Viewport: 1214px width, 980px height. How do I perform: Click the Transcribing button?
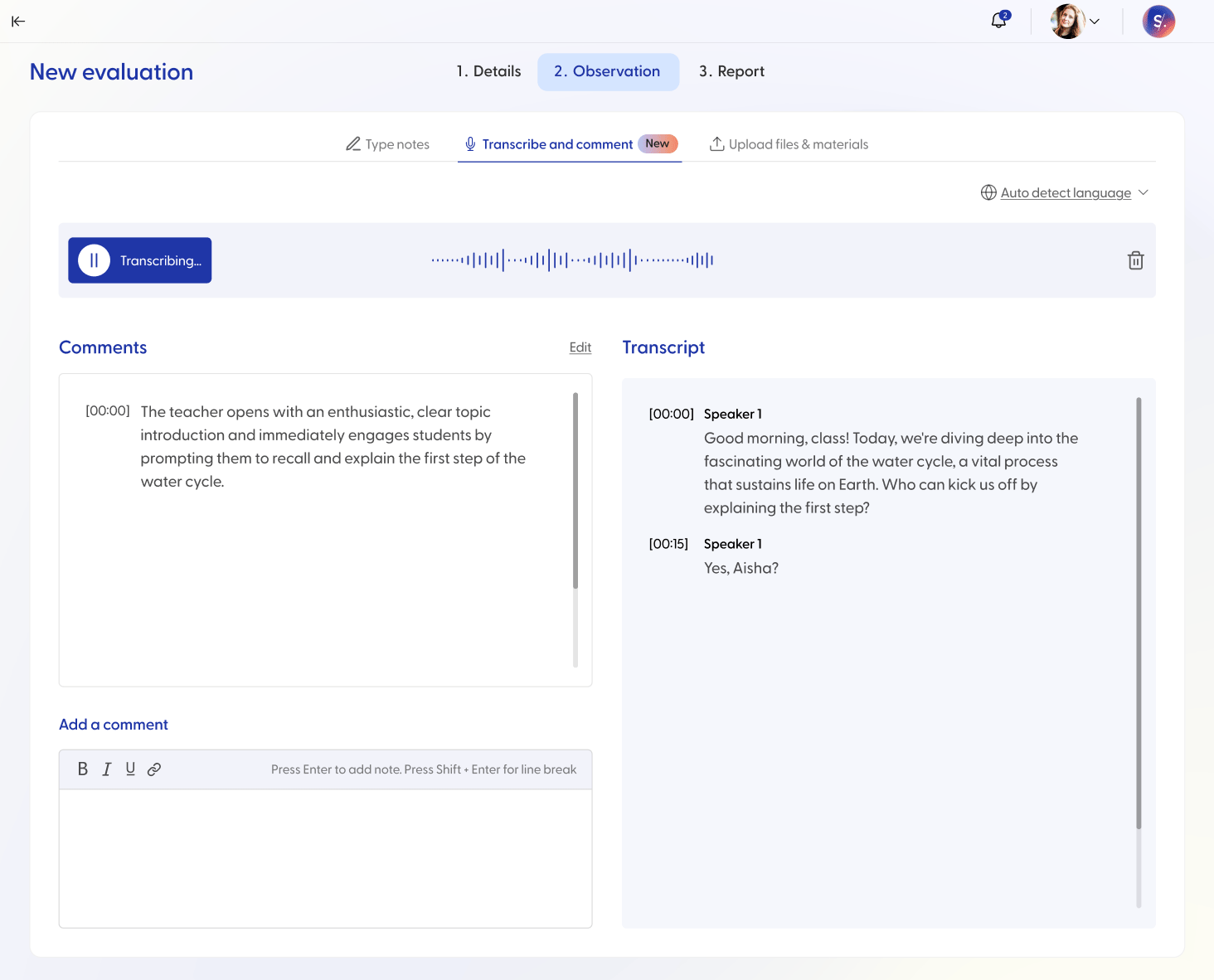point(139,260)
